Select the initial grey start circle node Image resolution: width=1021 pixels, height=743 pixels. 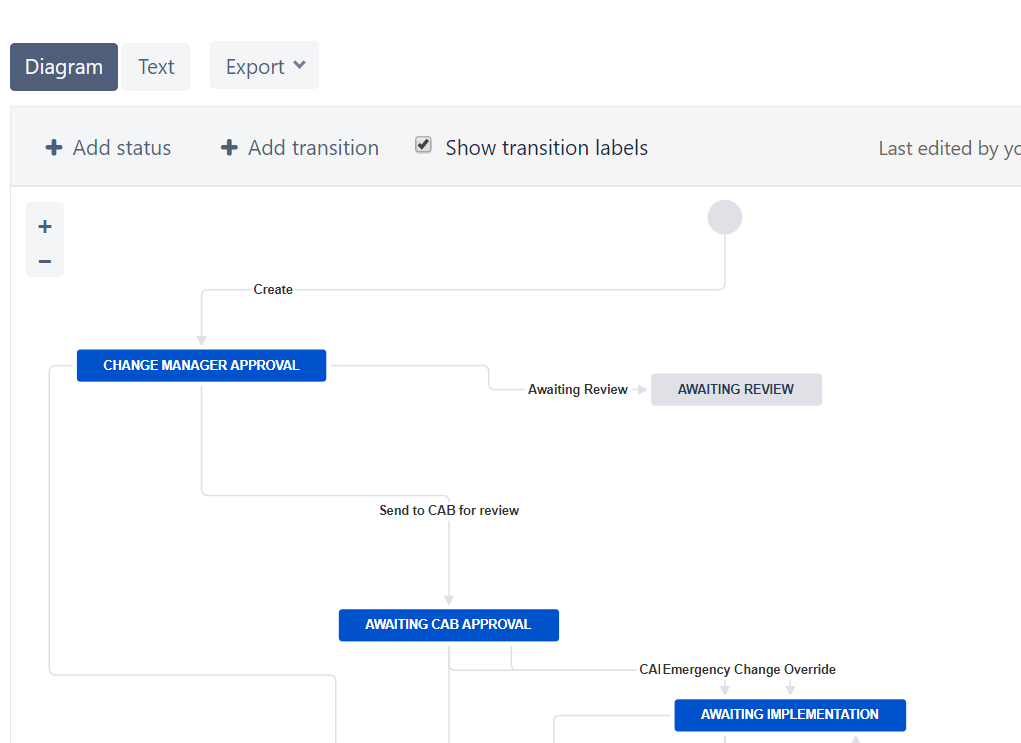pos(725,217)
